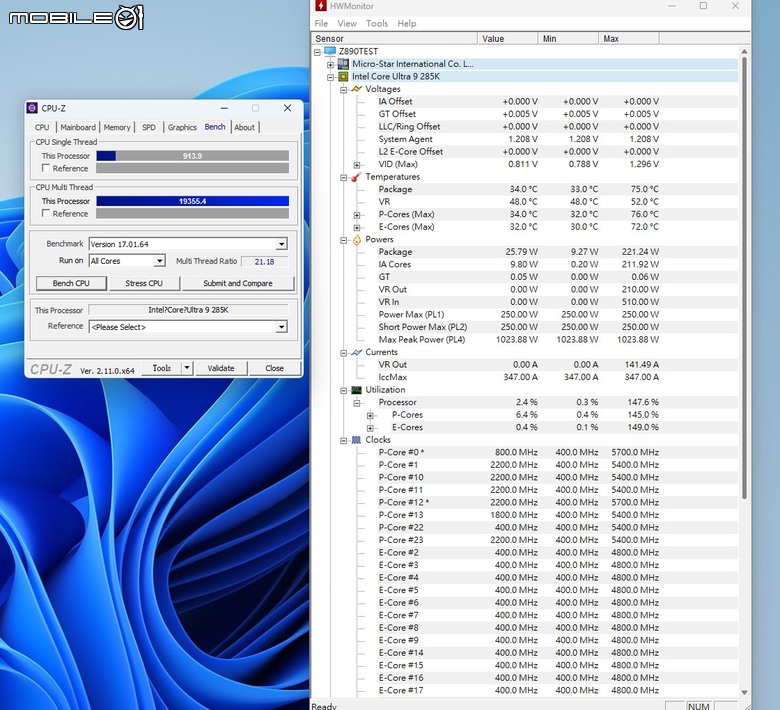Click the scroll down arrow in HWMonitor
The width and height of the screenshot is (780, 710).
(744, 693)
